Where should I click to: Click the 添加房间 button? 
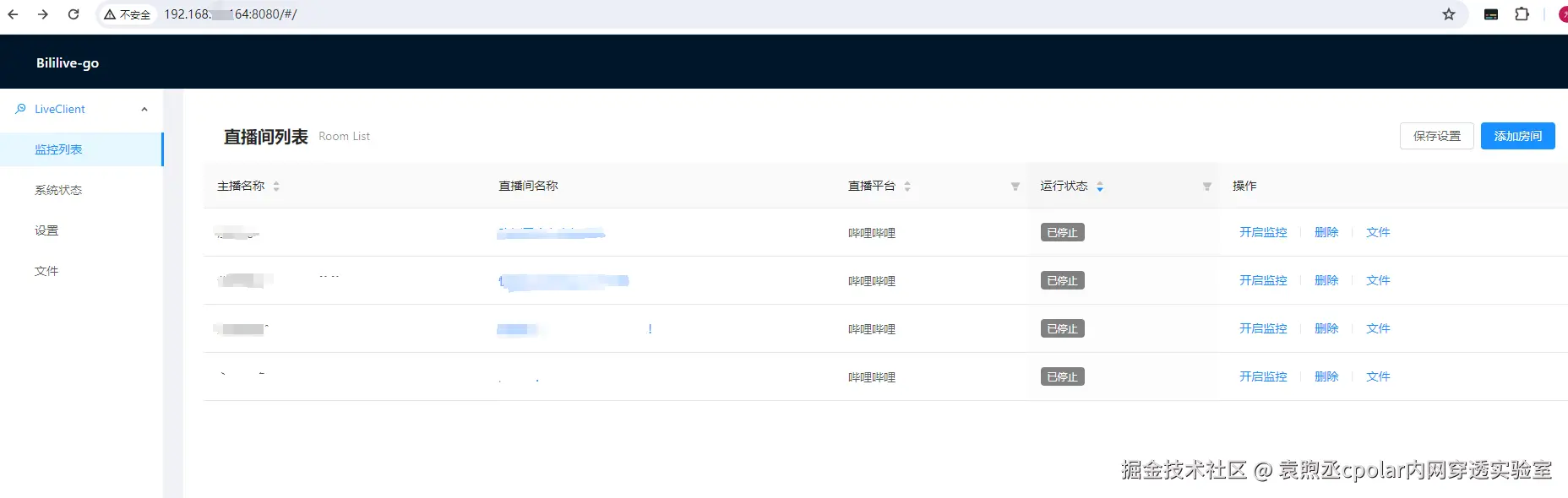click(x=1518, y=136)
